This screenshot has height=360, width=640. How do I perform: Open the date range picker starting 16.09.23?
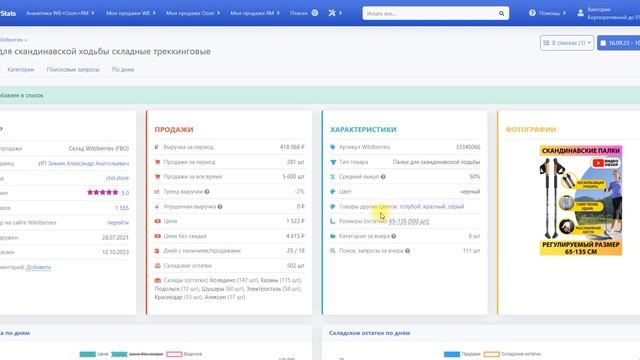[x=619, y=43]
